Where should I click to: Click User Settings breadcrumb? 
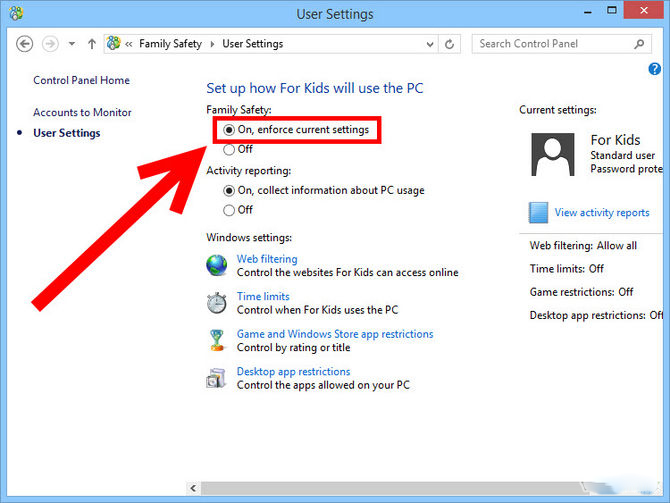253,44
